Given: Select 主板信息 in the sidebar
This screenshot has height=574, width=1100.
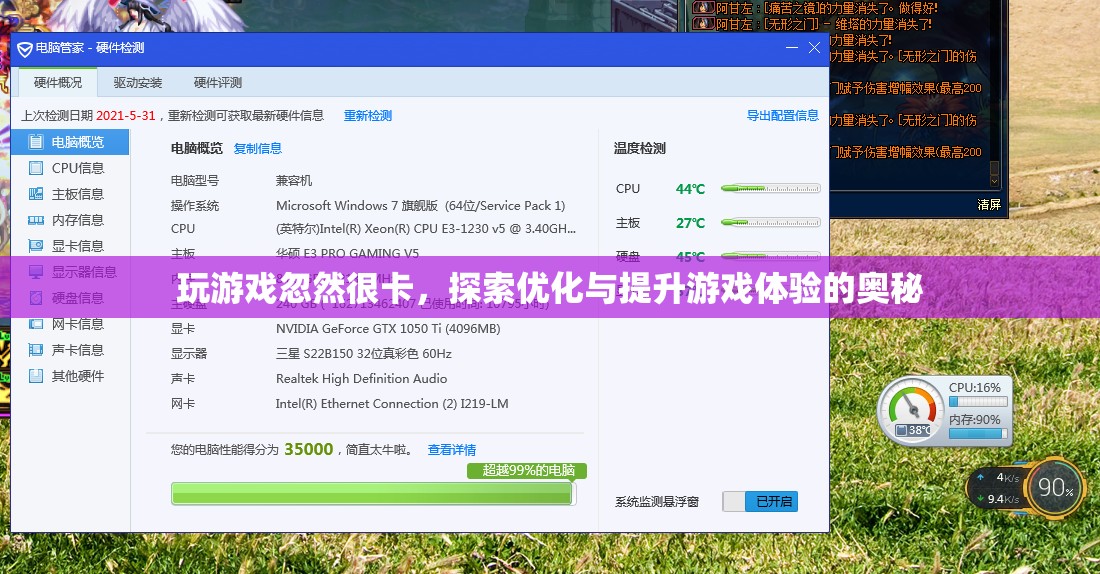Looking at the screenshot, I should tap(70, 194).
